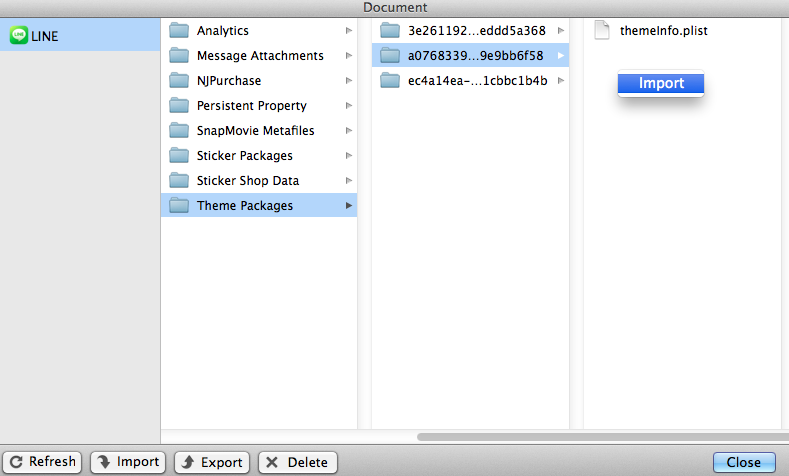Select the a0768339...9e9bb6f58 folder name

476,55
